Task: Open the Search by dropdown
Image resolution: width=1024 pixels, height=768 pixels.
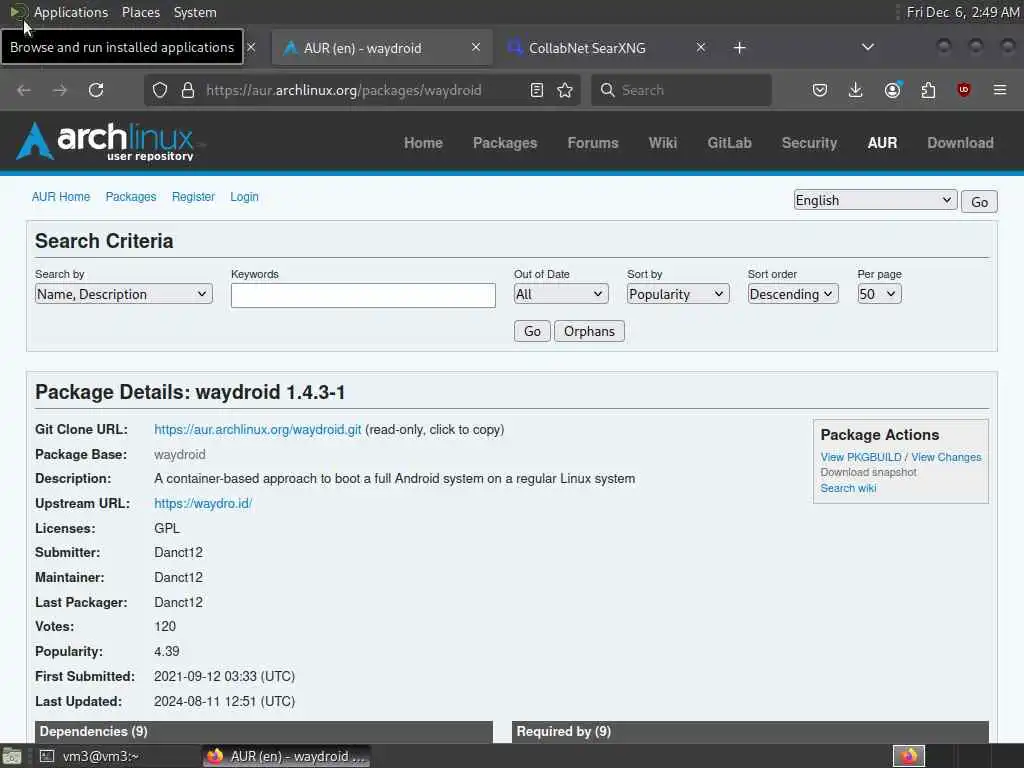Action: pos(123,295)
